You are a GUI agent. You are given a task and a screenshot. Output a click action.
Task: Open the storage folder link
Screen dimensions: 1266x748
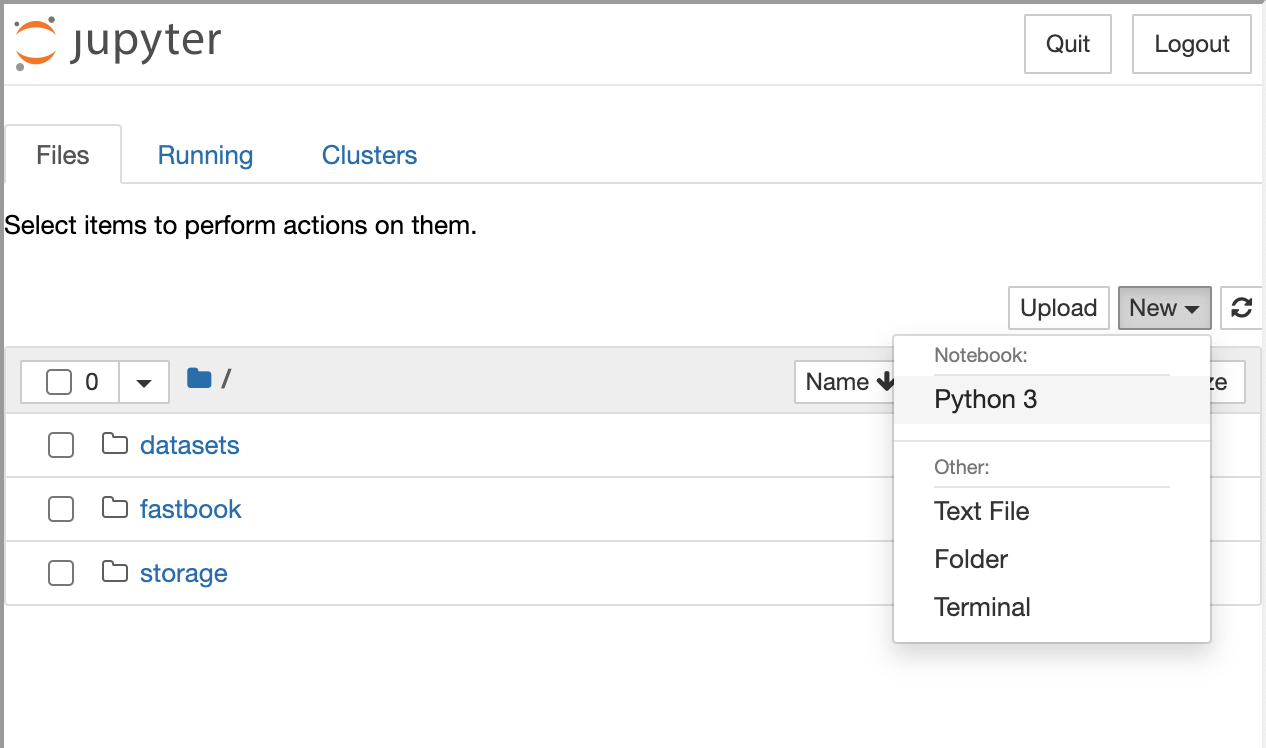(x=184, y=573)
